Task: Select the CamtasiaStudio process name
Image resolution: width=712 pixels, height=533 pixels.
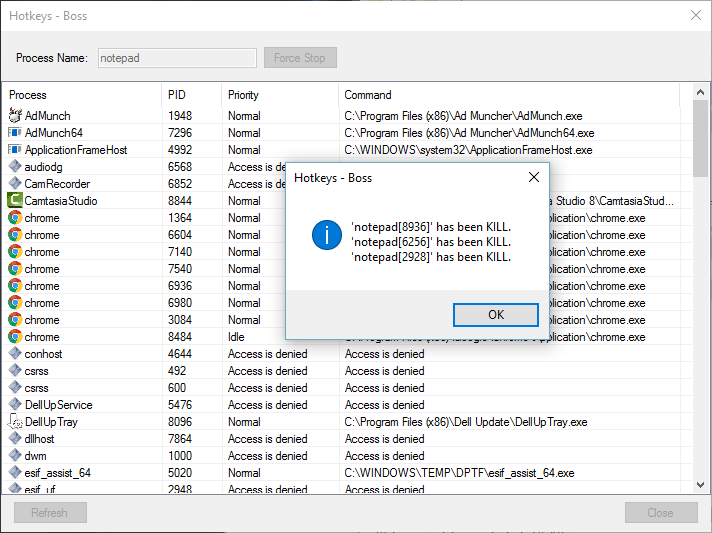Action: pyautogui.click(x=61, y=201)
